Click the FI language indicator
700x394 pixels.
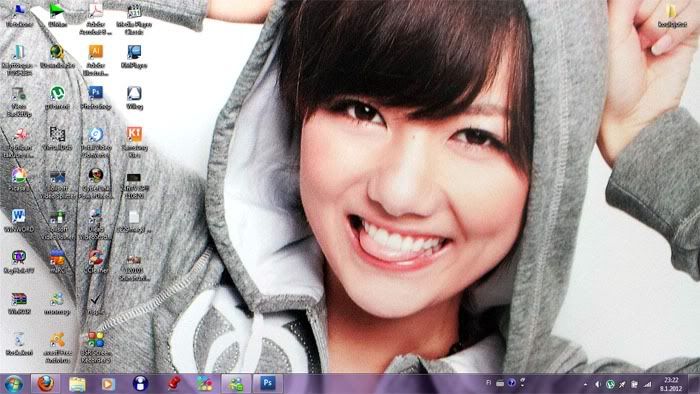click(488, 383)
